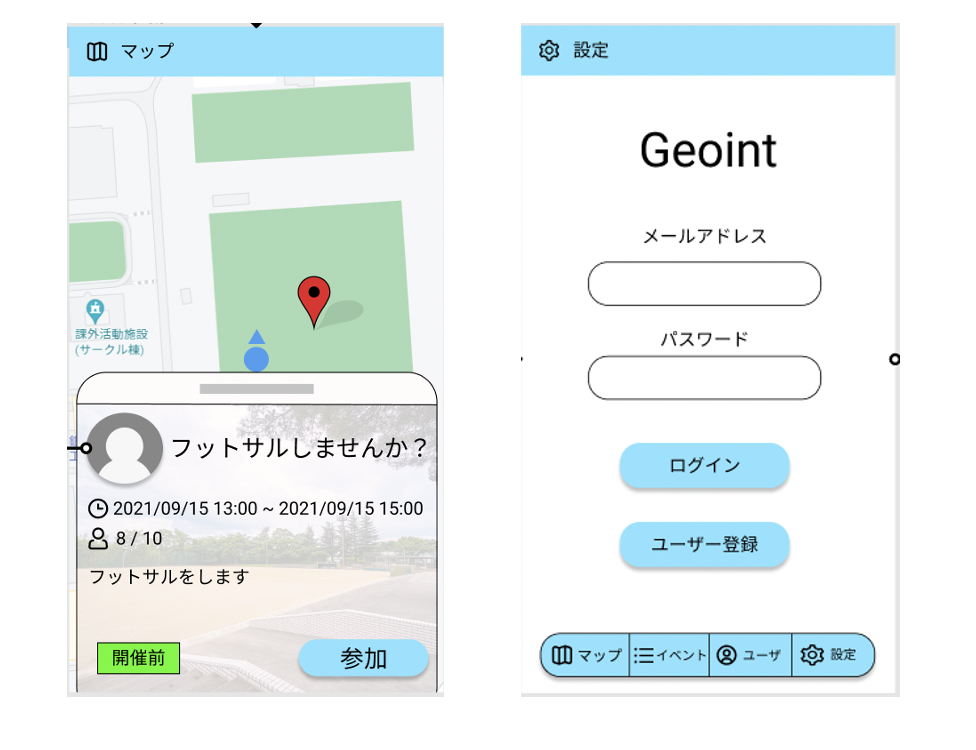Screen dimensions: 976x750
Task: Focus the パスワード input field
Action: click(705, 378)
